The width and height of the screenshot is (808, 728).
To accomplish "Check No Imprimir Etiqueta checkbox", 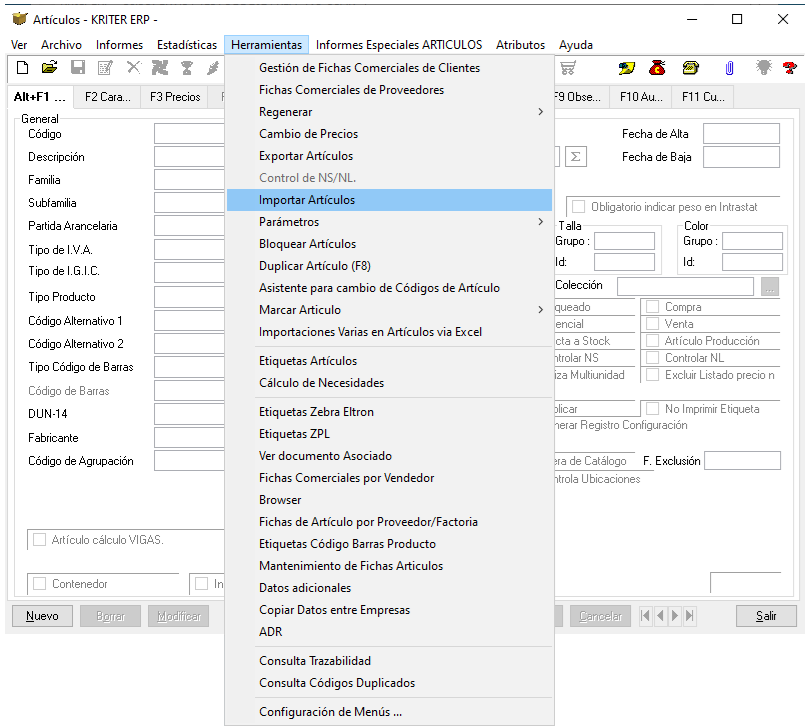I will coord(652,409).
